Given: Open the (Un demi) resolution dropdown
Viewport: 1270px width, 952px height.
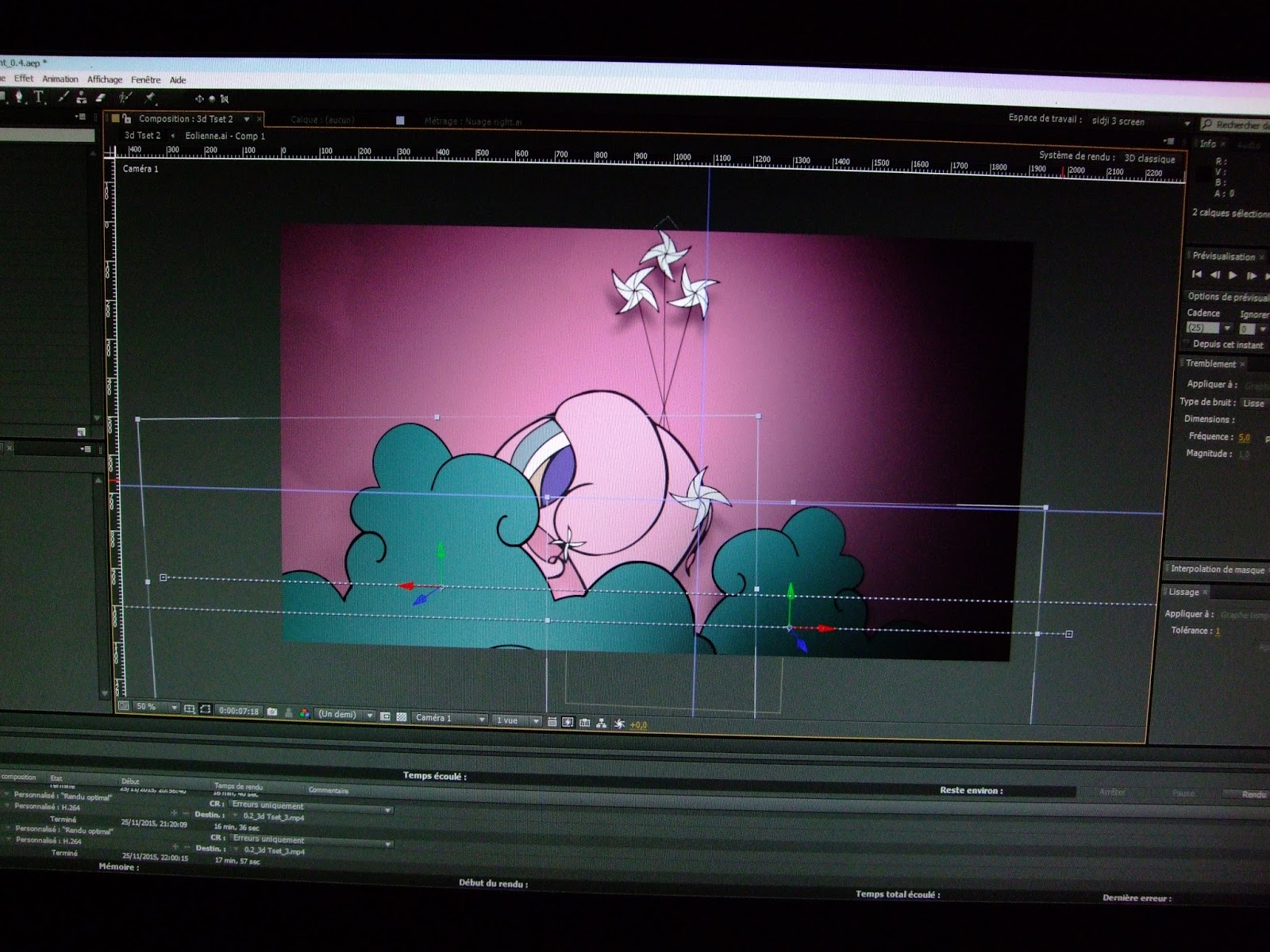Looking at the screenshot, I should [344, 714].
